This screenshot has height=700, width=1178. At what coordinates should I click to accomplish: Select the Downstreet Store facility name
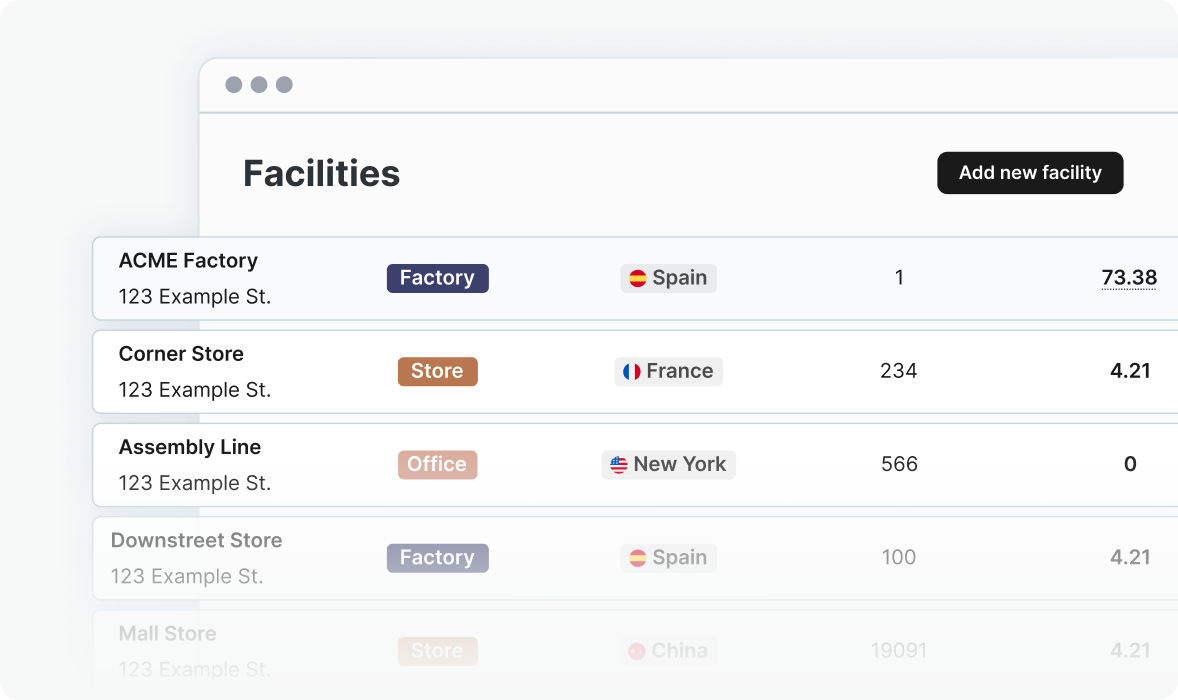(x=196, y=540)
